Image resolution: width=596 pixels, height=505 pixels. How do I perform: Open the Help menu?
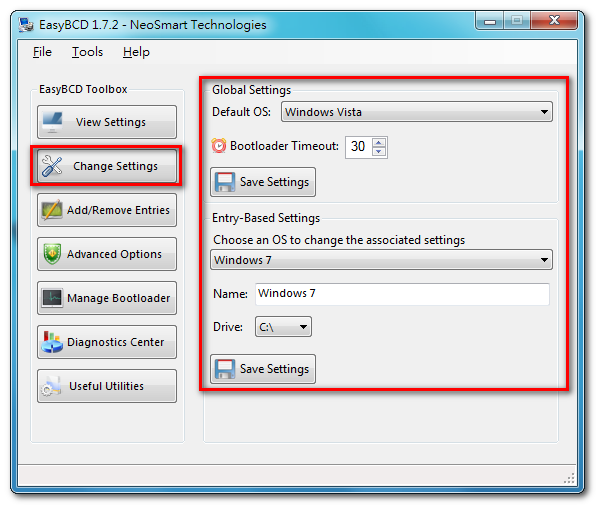136,52
